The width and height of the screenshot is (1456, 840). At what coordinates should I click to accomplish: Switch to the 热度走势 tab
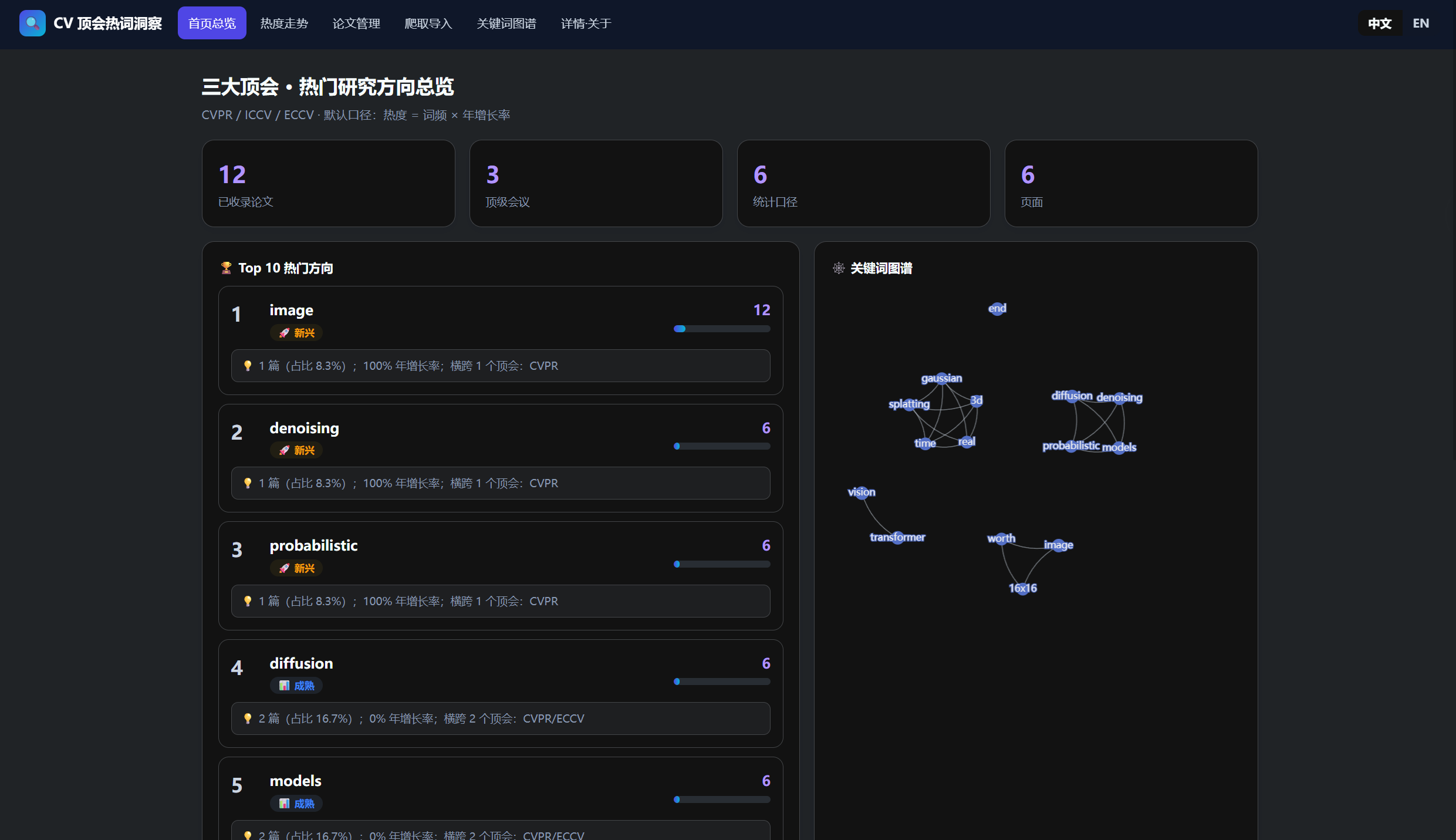tap(284, 23)
